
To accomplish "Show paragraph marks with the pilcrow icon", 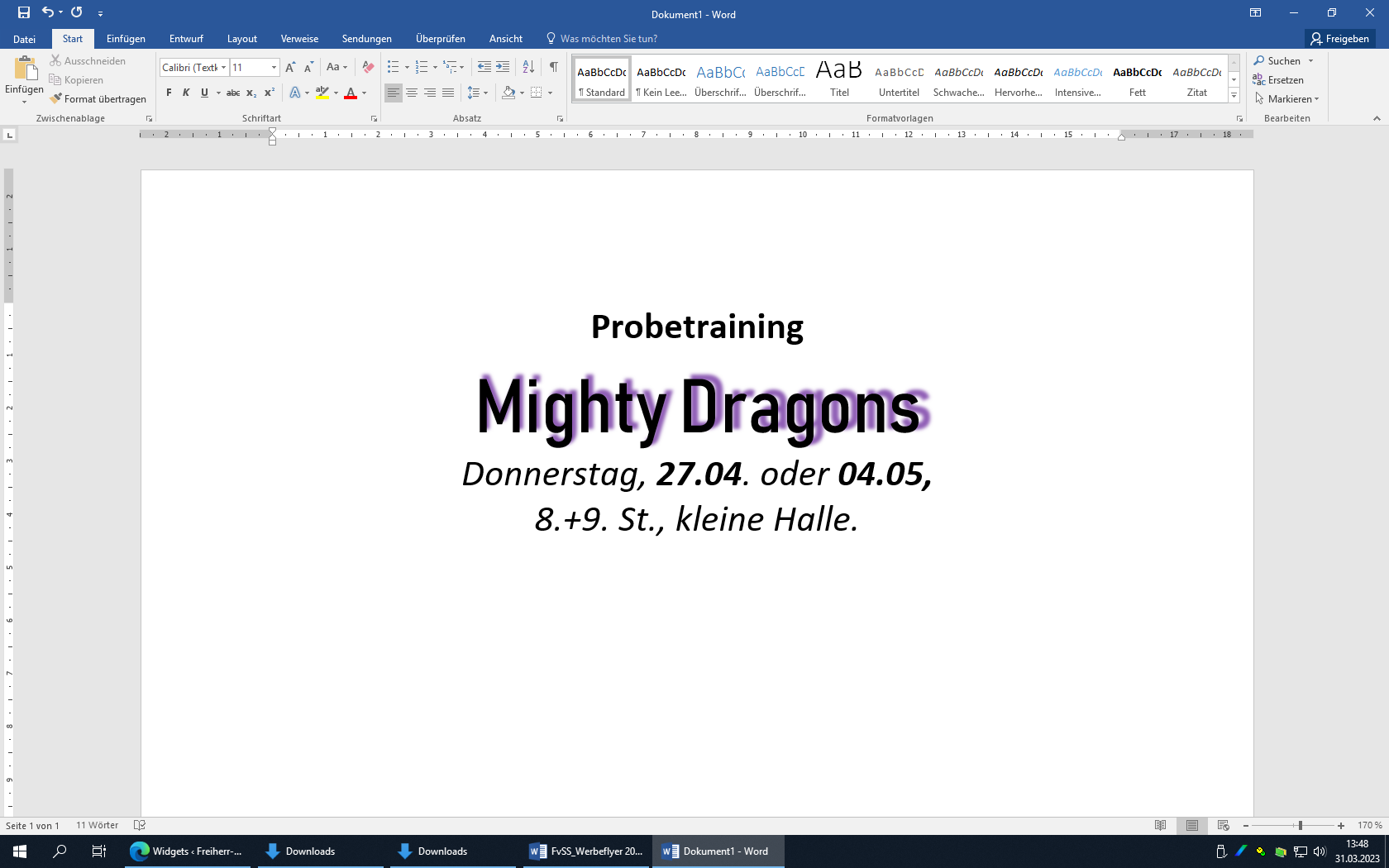I will (x=553, y=67).
